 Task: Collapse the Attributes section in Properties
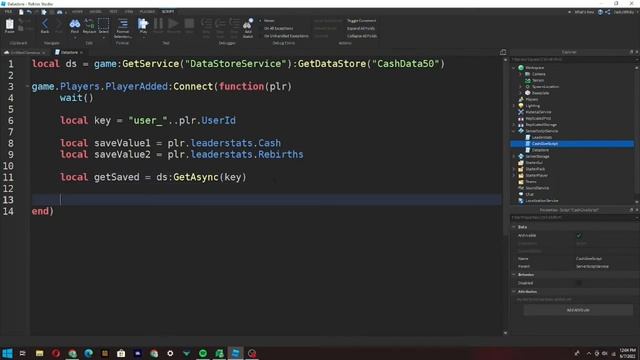click(514, 291)
